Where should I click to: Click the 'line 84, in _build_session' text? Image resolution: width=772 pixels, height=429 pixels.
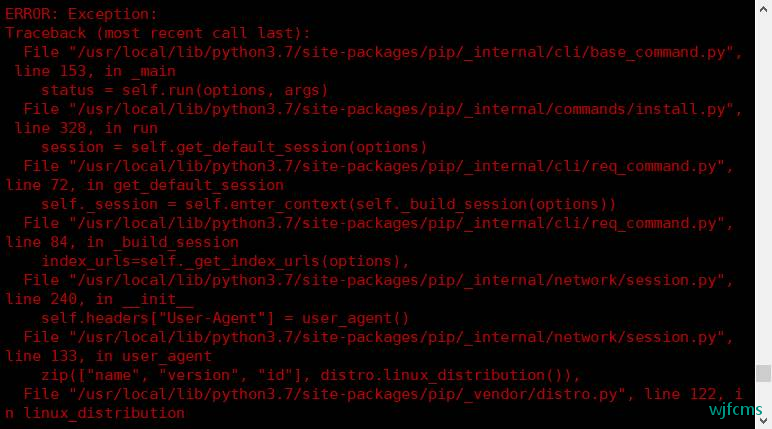tap(122, 242)
